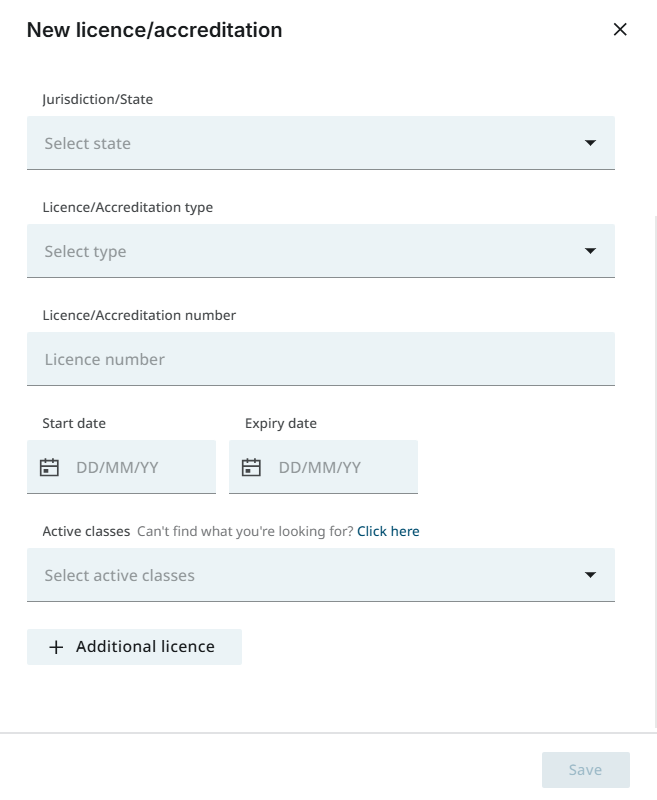Expand the Select active classes arrow
This screenshot has width=657, height=800.
coord(590,575)
